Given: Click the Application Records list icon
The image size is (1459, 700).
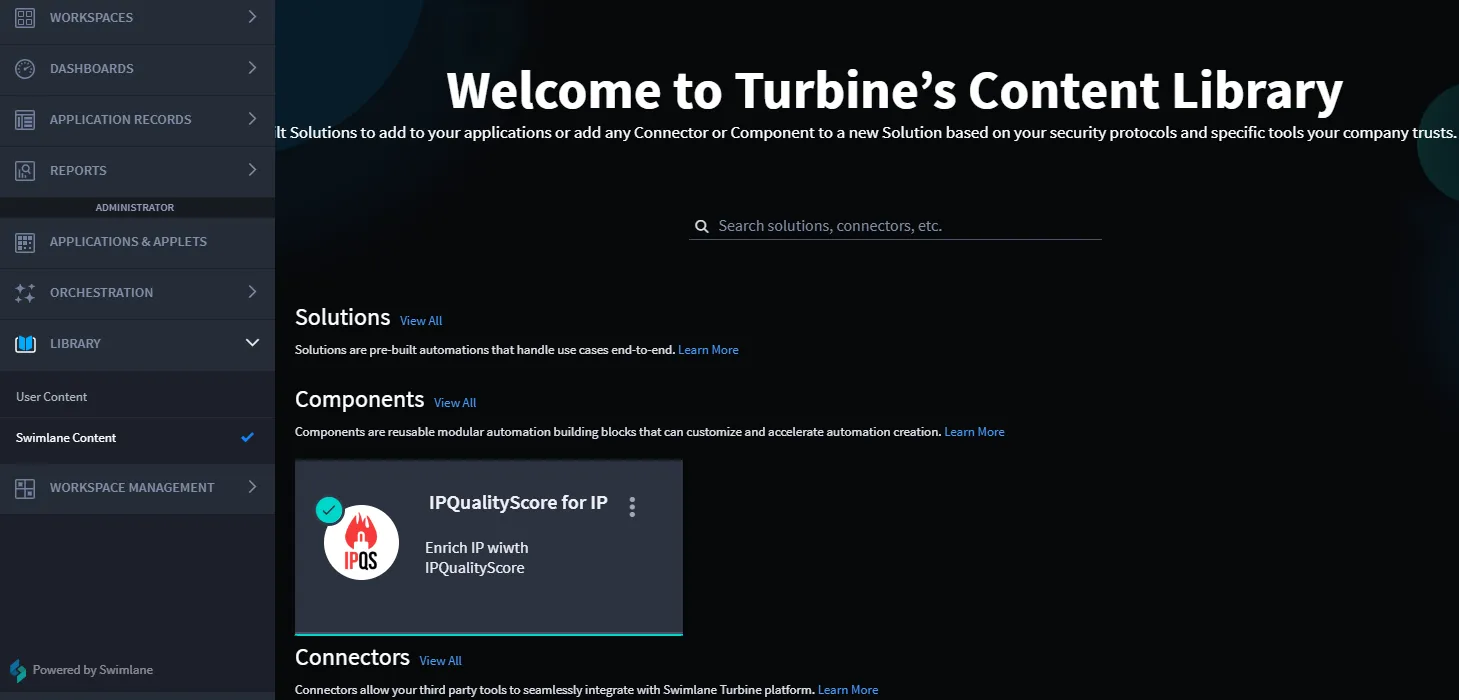Looking at the screenshot, I should 25,119.
